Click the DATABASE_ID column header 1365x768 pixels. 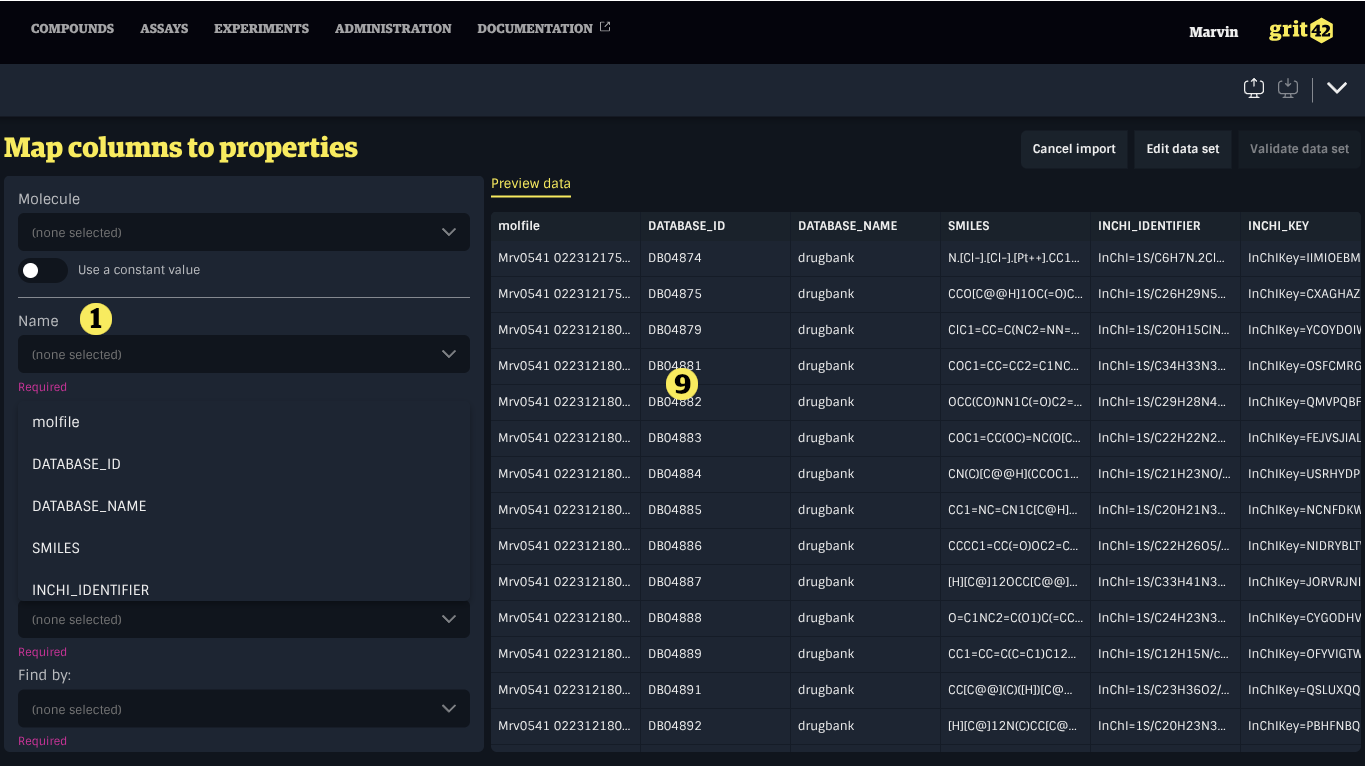pyautogui.click(x=715, y=226)
